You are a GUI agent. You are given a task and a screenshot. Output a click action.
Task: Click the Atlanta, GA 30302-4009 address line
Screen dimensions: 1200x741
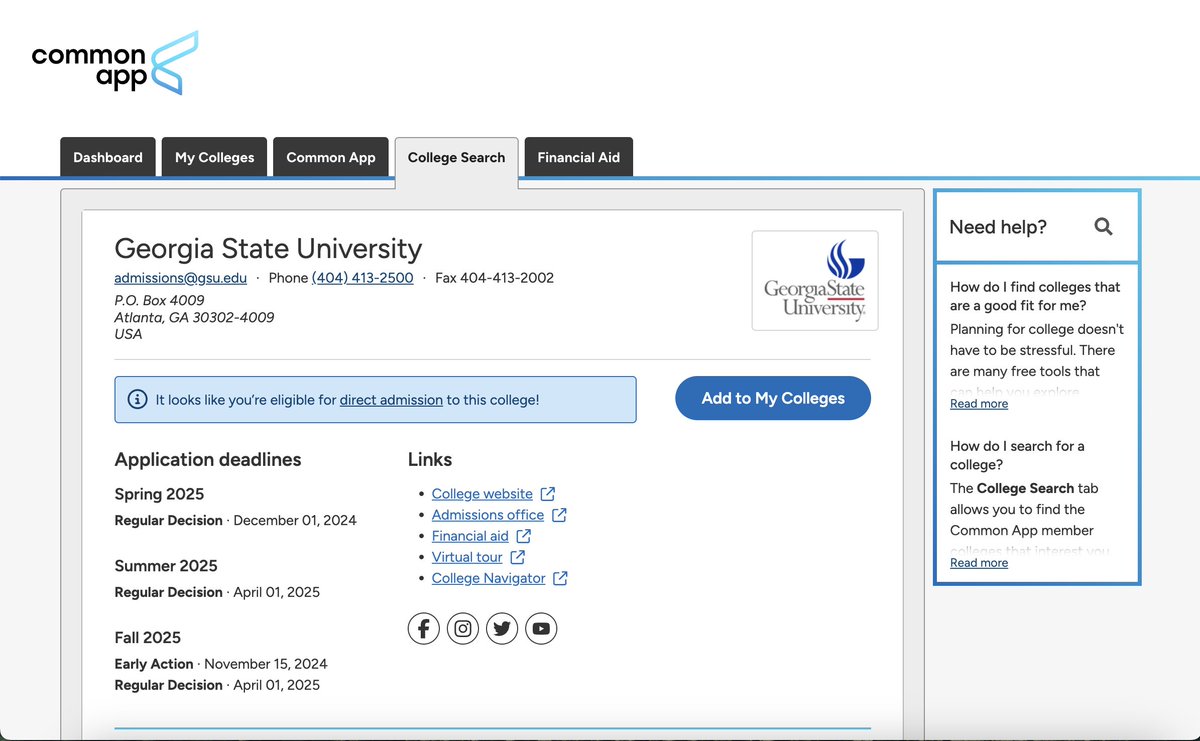point(194,317)
